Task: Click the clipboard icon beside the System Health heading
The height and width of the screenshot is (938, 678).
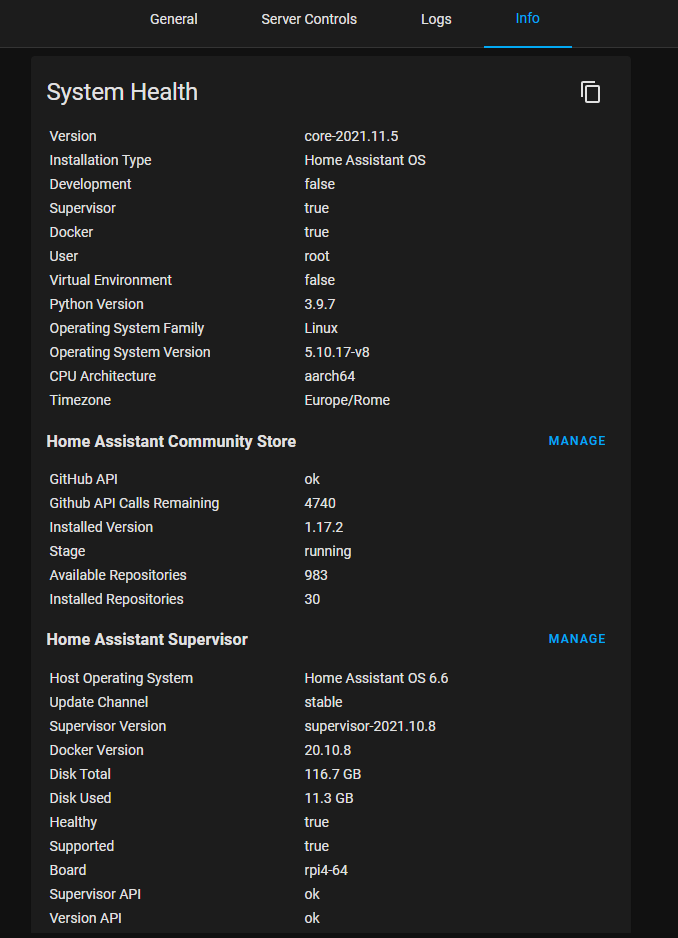Action: 591,91
